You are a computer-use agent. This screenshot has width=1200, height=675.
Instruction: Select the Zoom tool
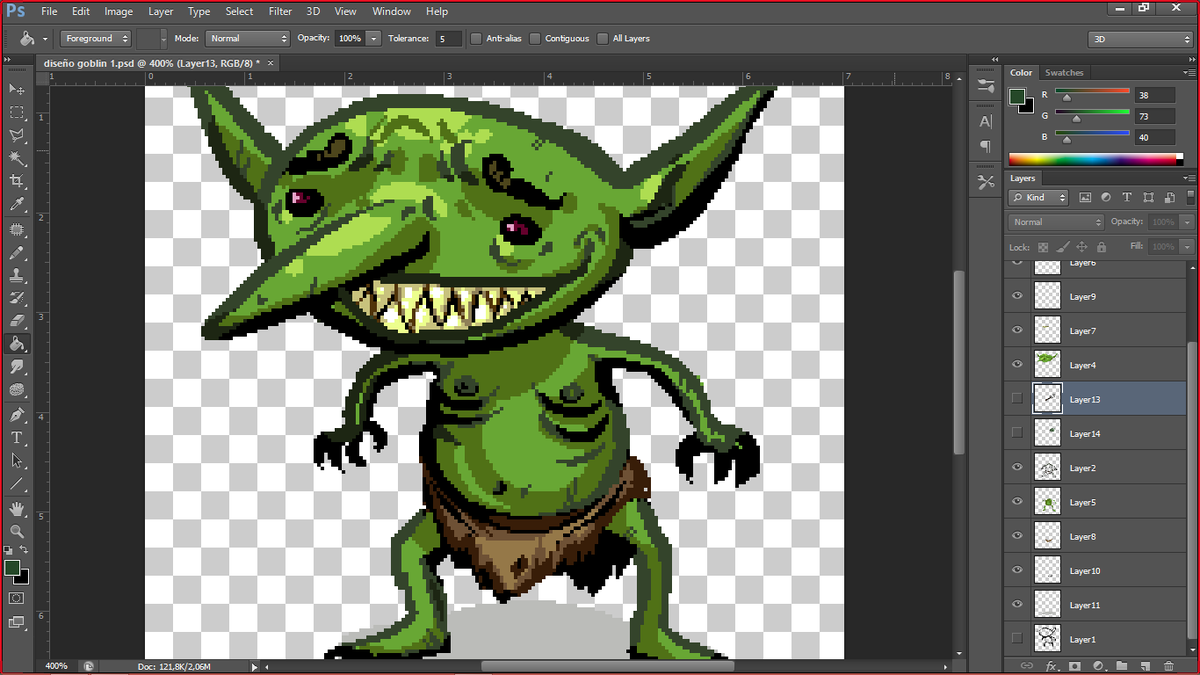17,532
